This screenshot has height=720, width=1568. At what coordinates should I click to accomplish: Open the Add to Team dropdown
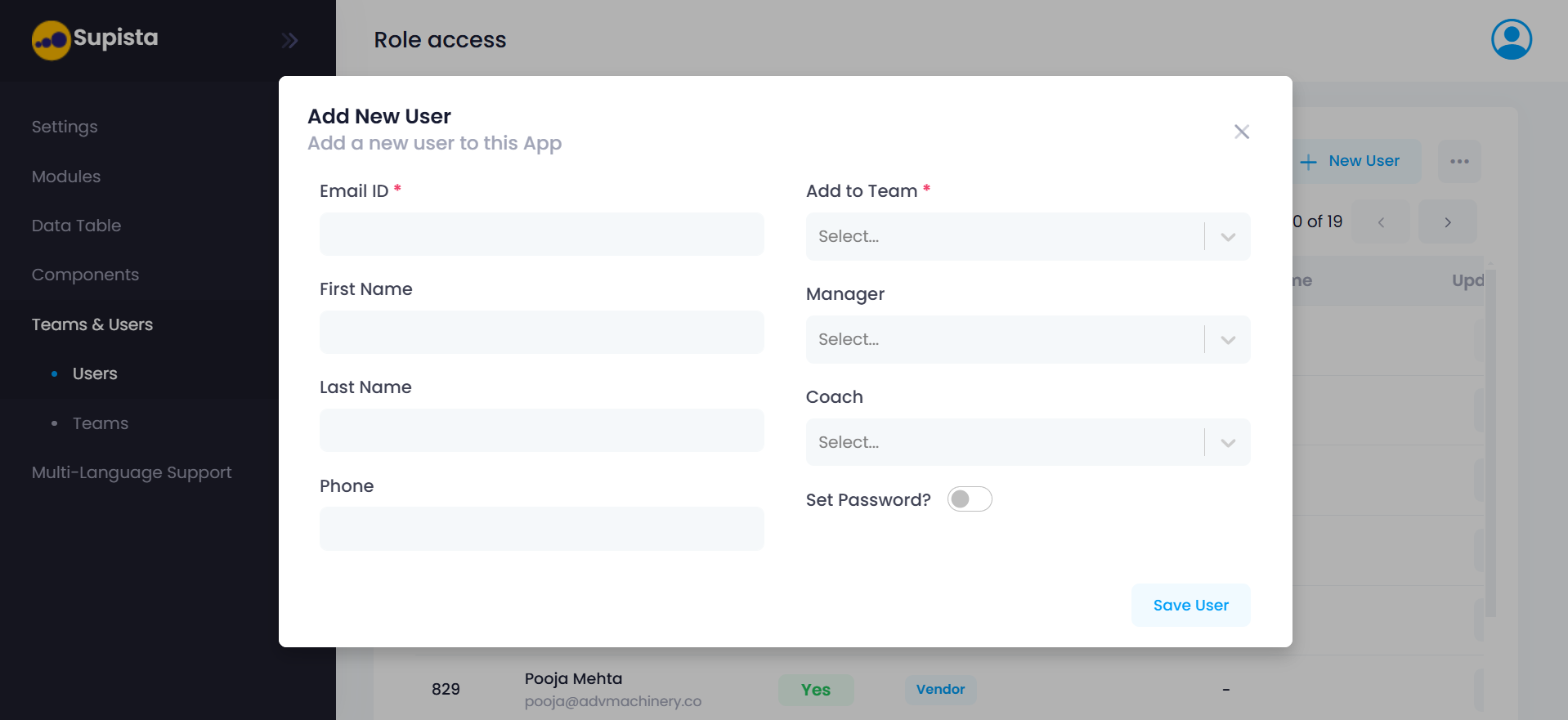1027,236
